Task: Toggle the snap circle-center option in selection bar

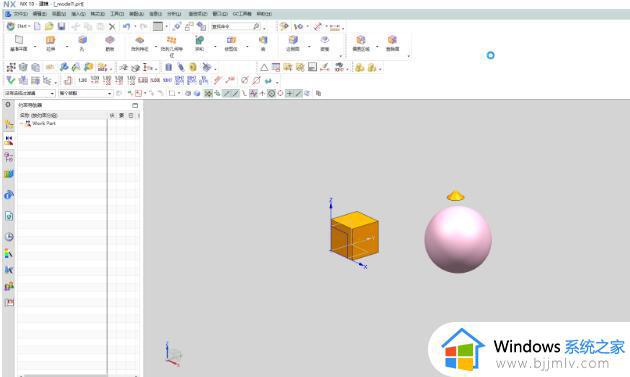Action: pos(271,93)
